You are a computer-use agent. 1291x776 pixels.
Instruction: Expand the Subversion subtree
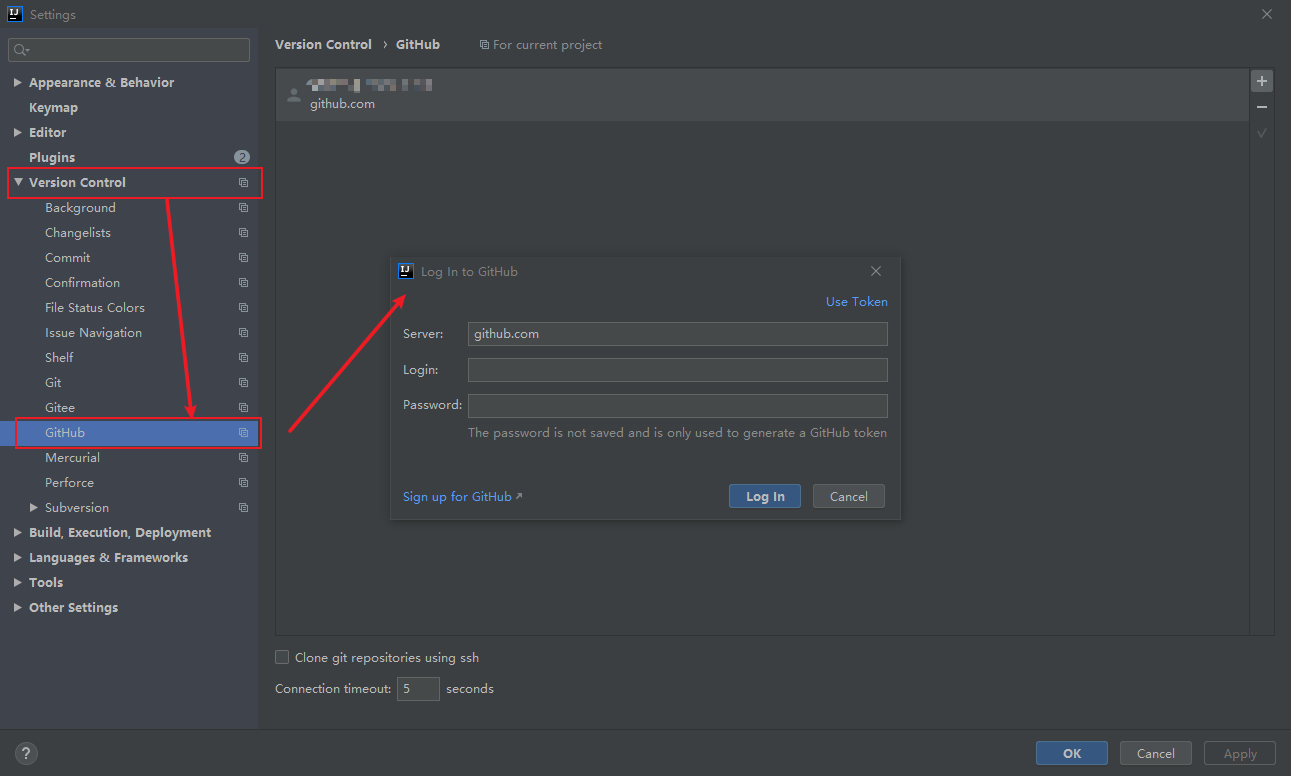[34, 508]
